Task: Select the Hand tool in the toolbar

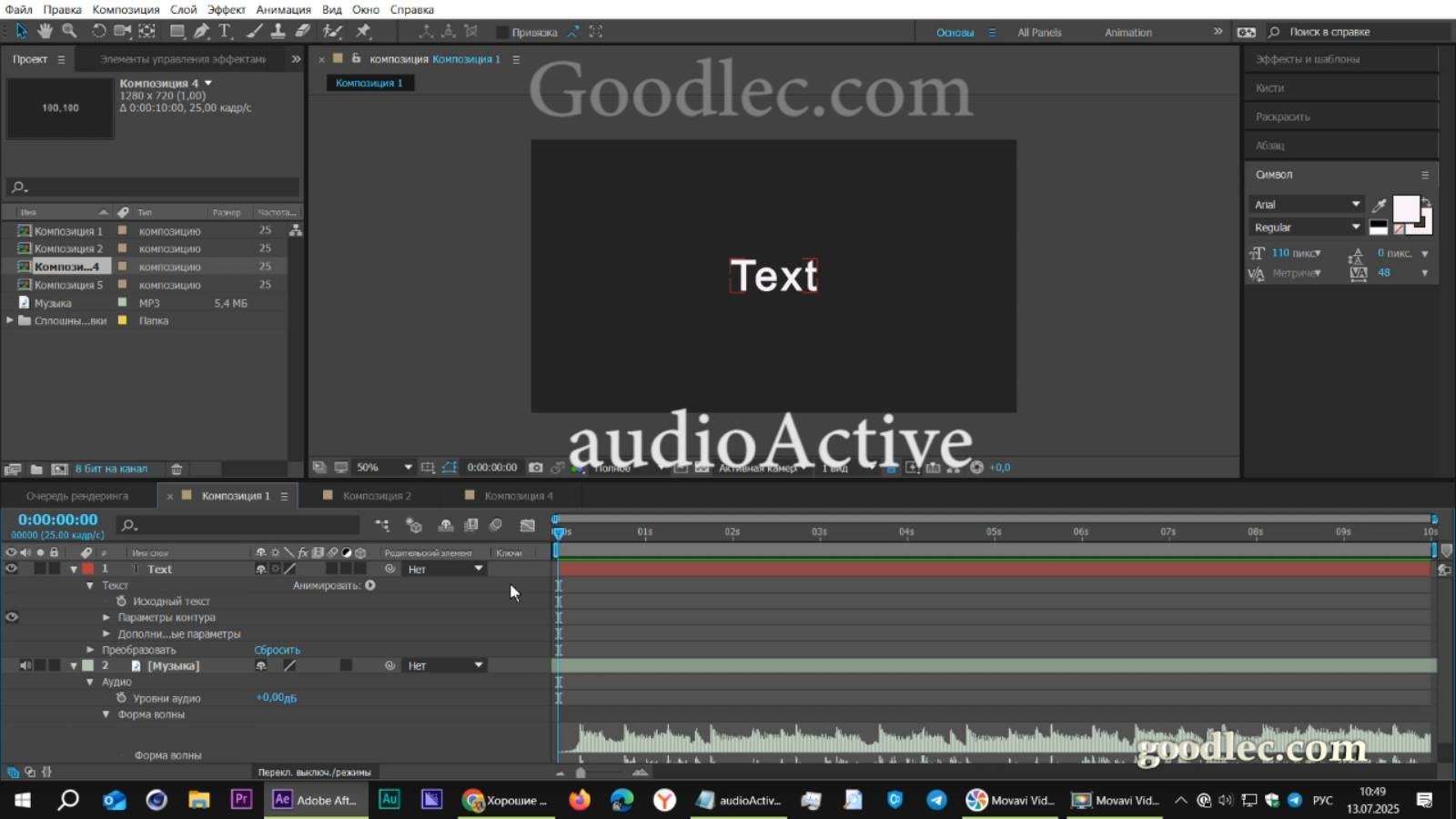Action: 44,30
